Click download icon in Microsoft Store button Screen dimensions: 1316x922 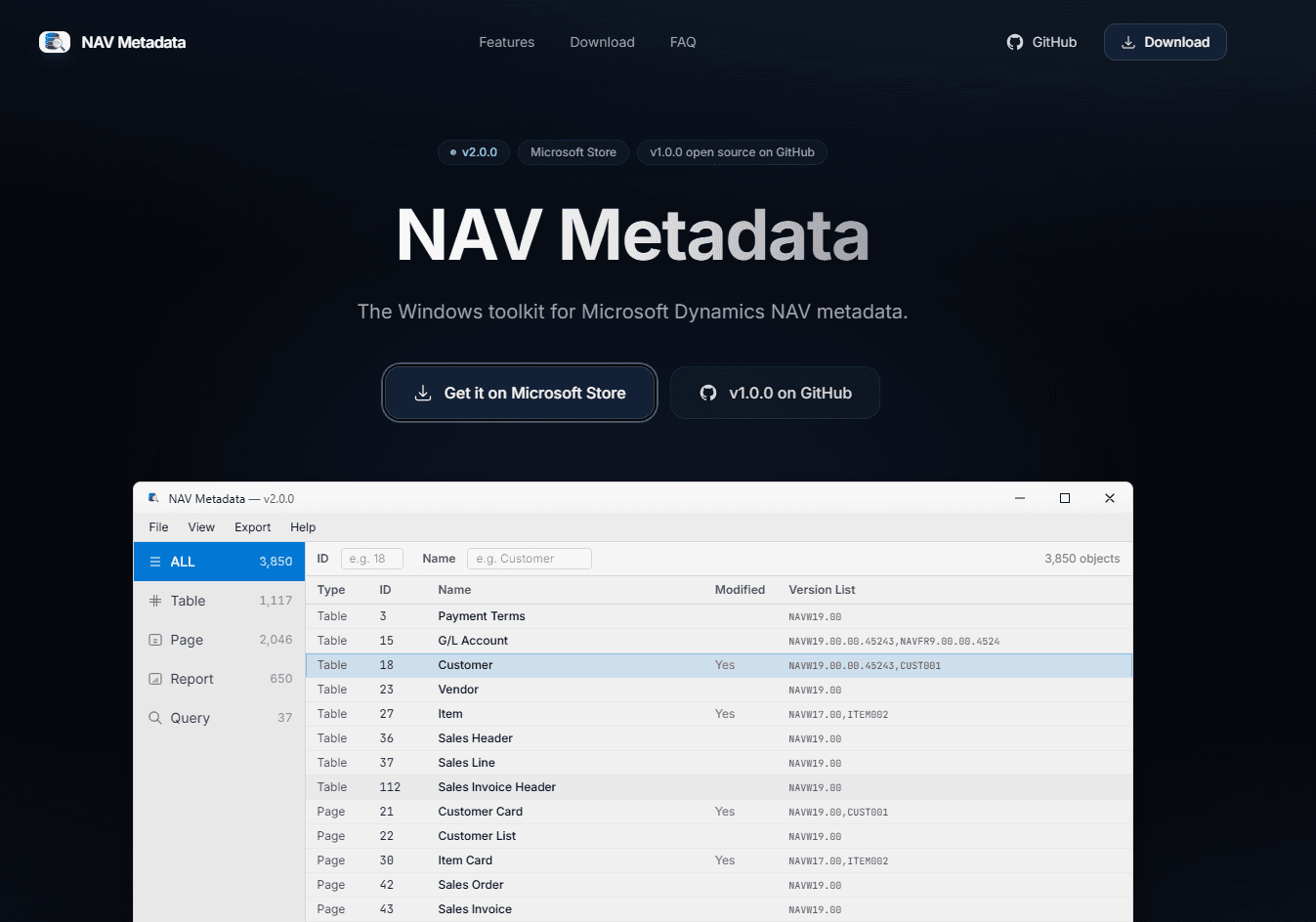(x=423, y=393)
